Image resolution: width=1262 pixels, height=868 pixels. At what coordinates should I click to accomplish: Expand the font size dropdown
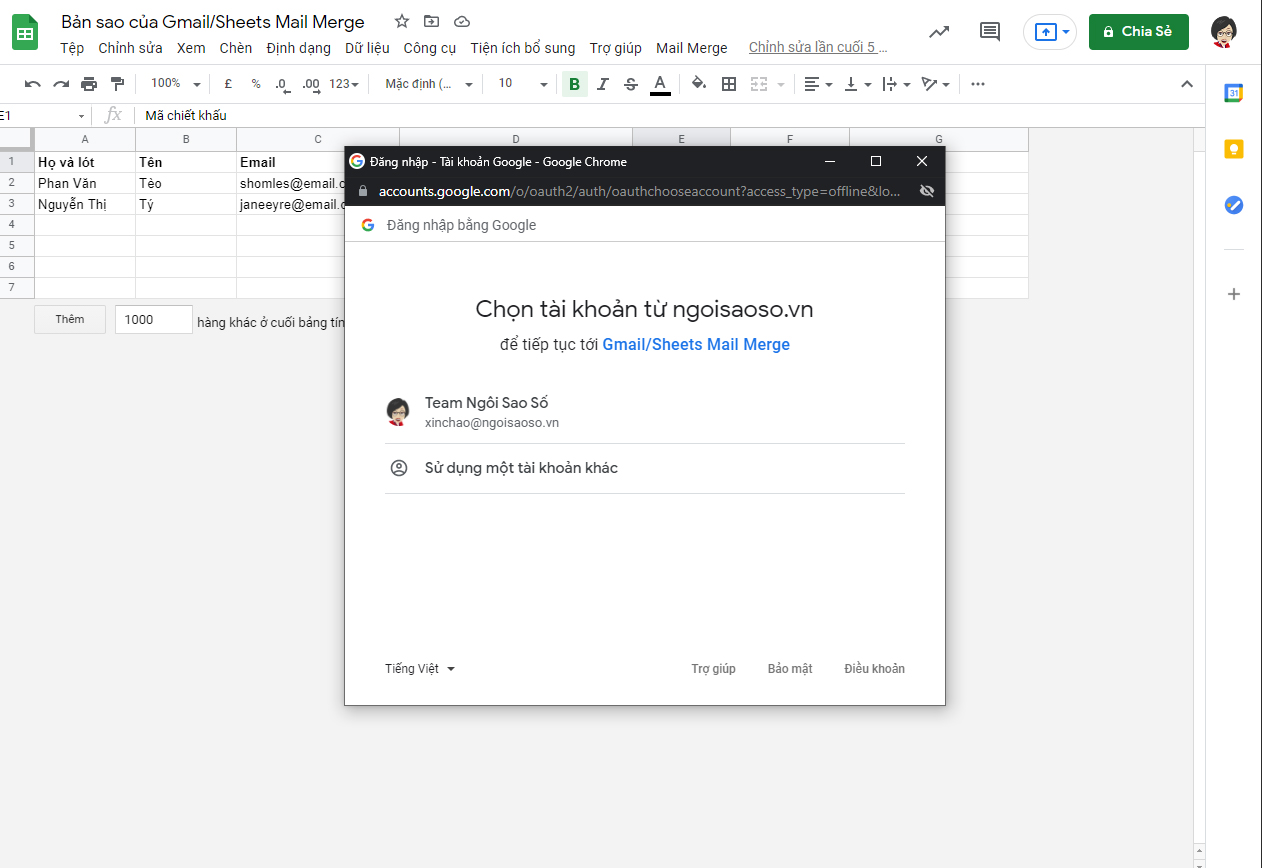click(519, 84)
